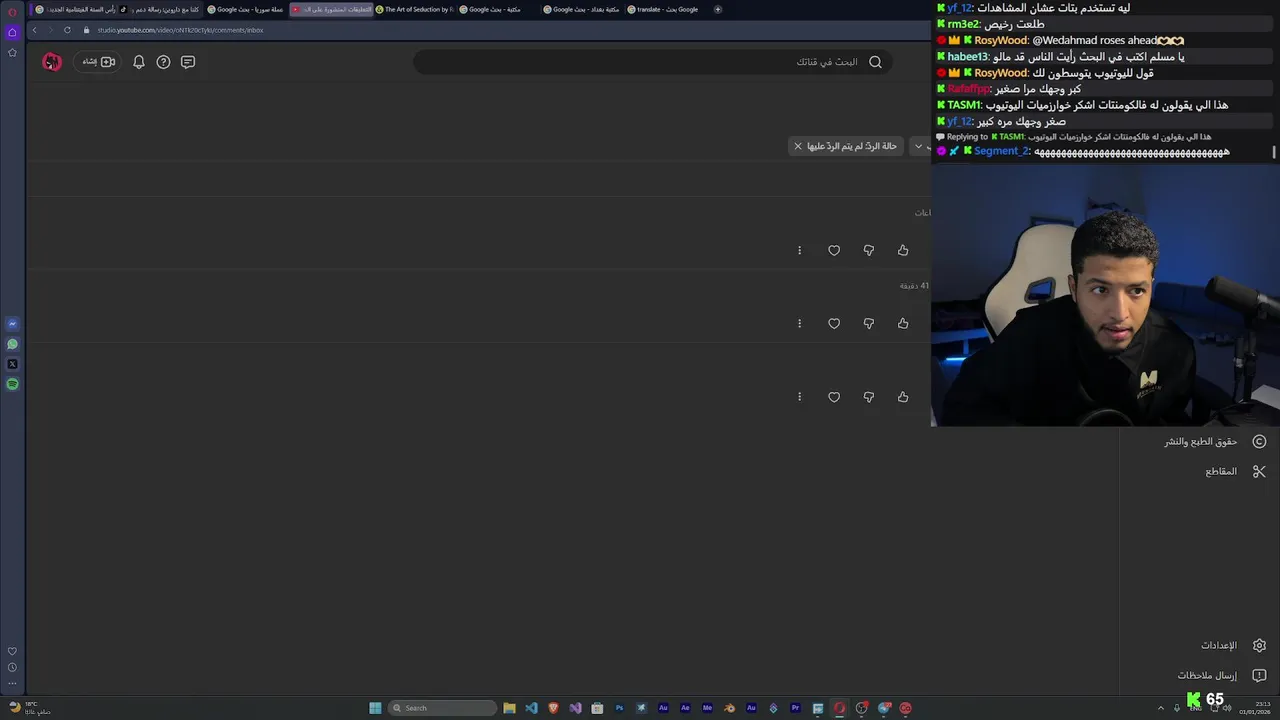Viewport: 1280px width, 720px height.
Task: Remove the حالة الردّ filter chip with X
Action: point(798,146)
